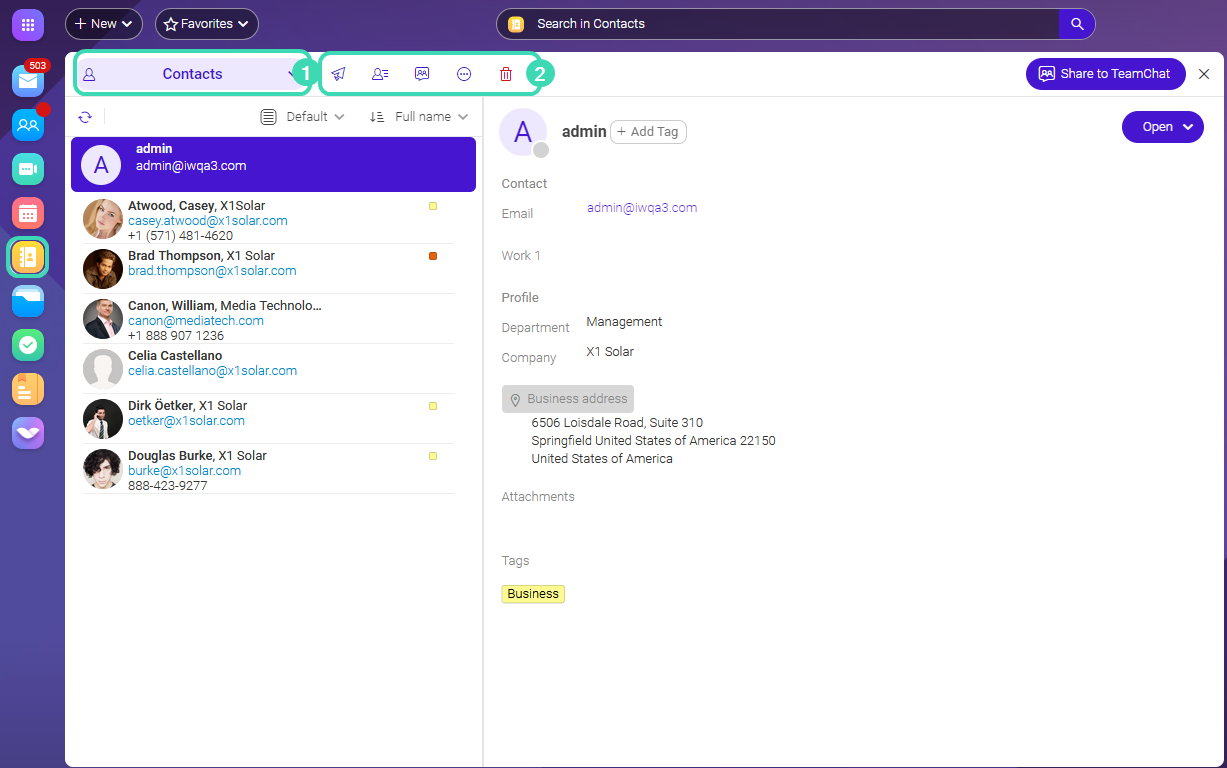Open the Mail app in sidebar
This screenshot has width=1227, height=768.
point(27,81)
